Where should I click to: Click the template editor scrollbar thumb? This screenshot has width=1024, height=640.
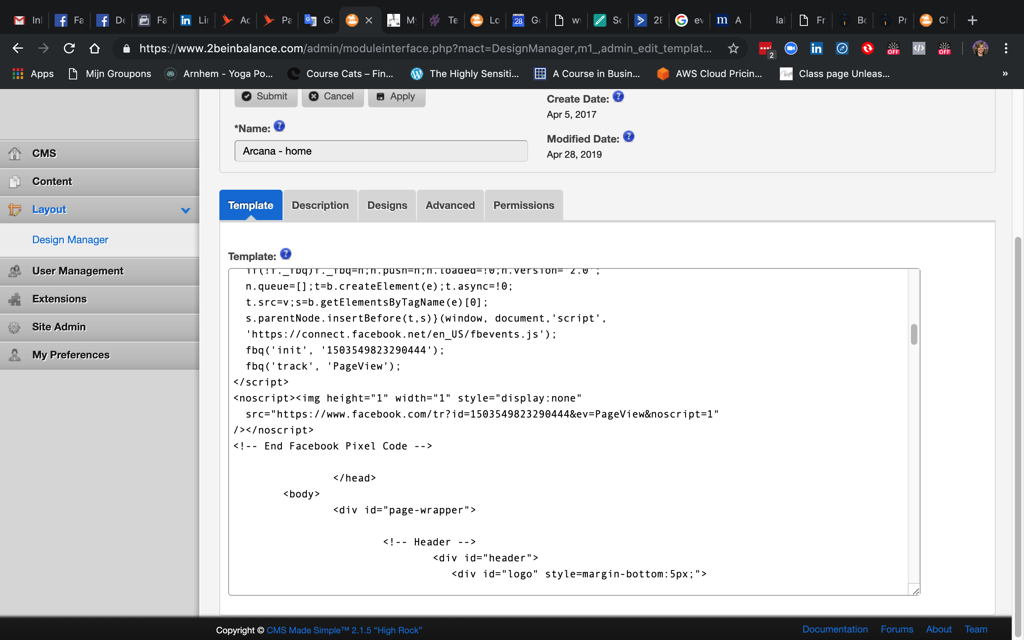click(x=913, y=335)
